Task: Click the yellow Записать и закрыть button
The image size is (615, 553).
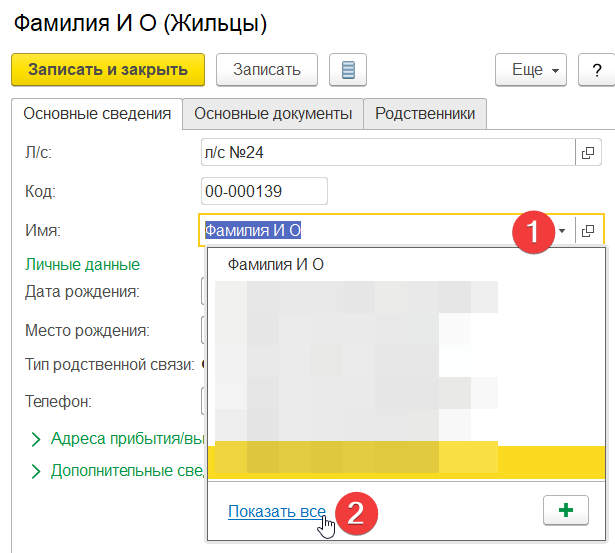Action: [x=108, y=70]
